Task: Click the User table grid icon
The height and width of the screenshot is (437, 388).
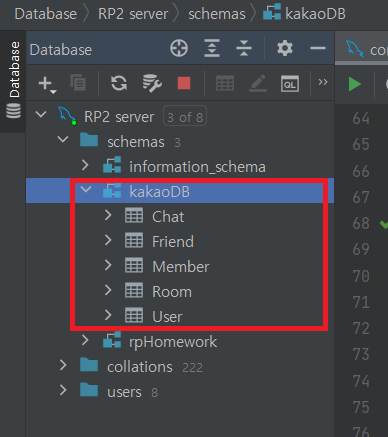Action: 134,315
